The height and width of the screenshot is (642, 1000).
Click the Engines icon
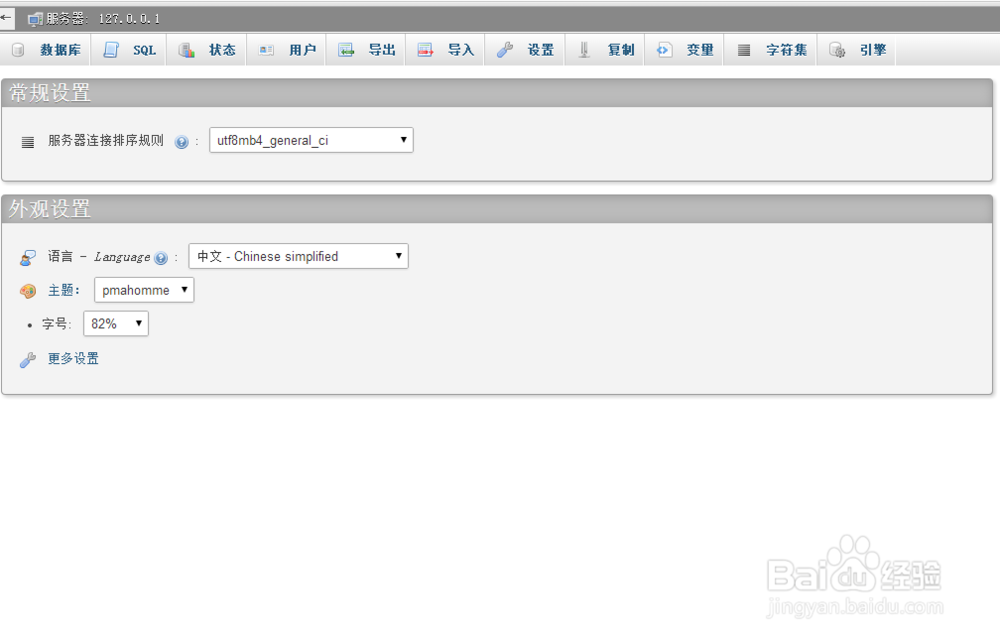(x=837, y=50)
